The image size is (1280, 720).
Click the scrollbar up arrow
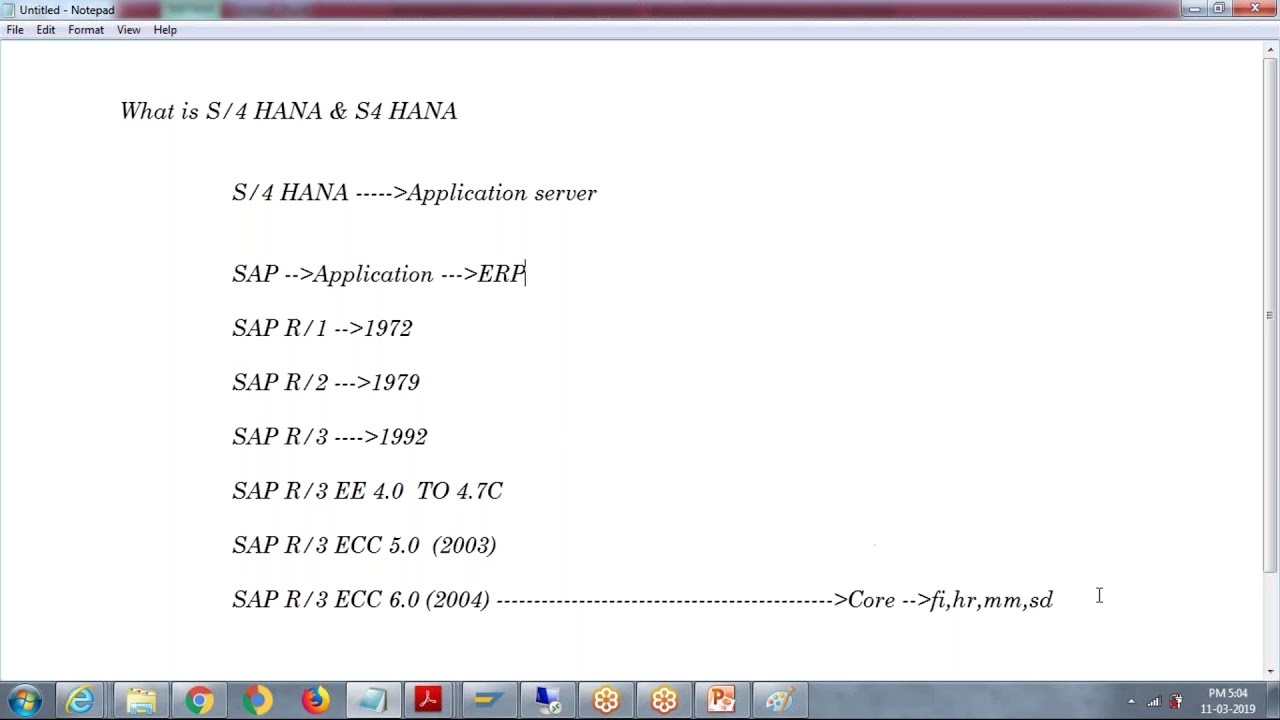point(1271,51)
